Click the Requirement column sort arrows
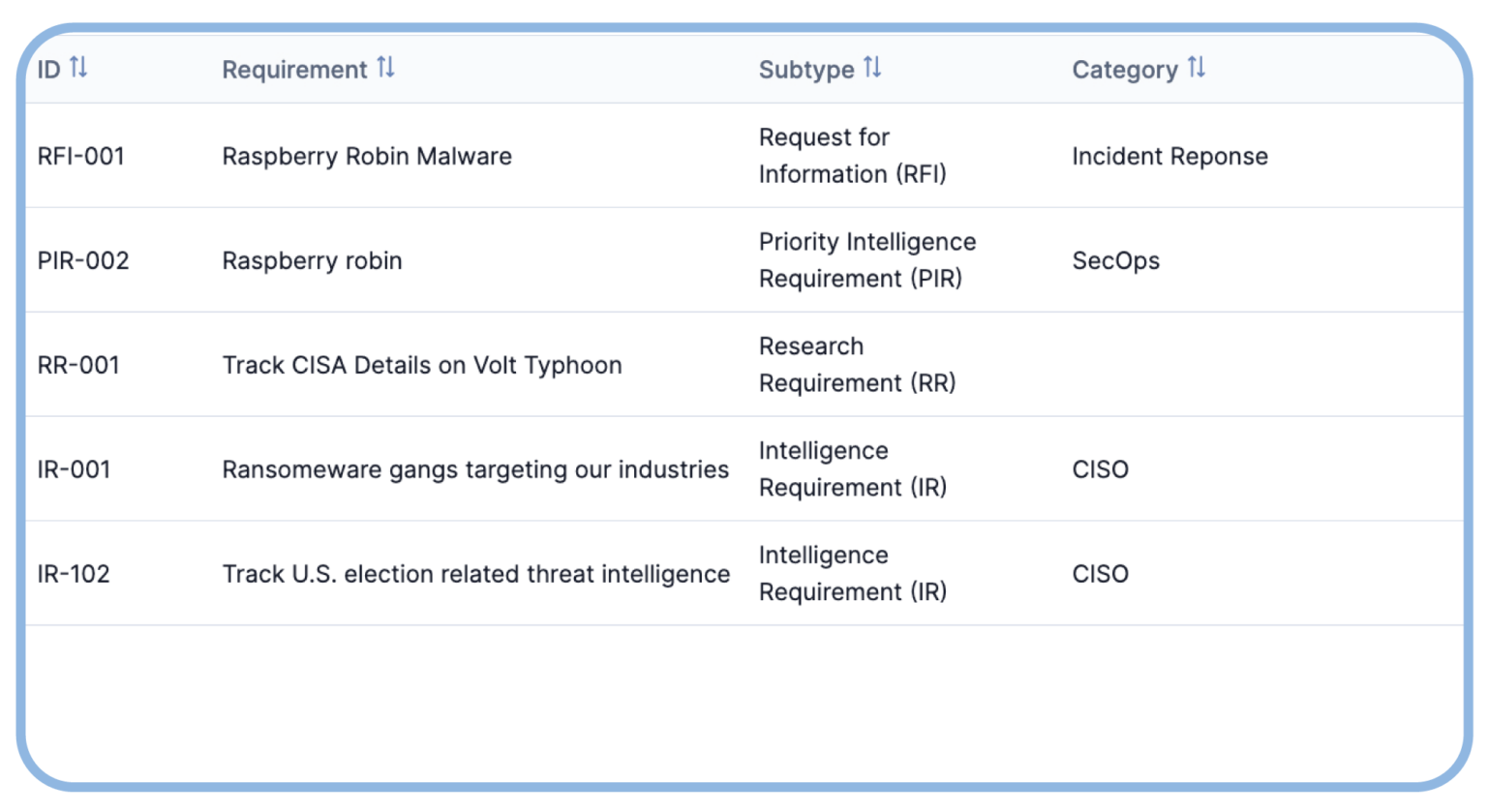1487x812 pixels. (386, 69)
